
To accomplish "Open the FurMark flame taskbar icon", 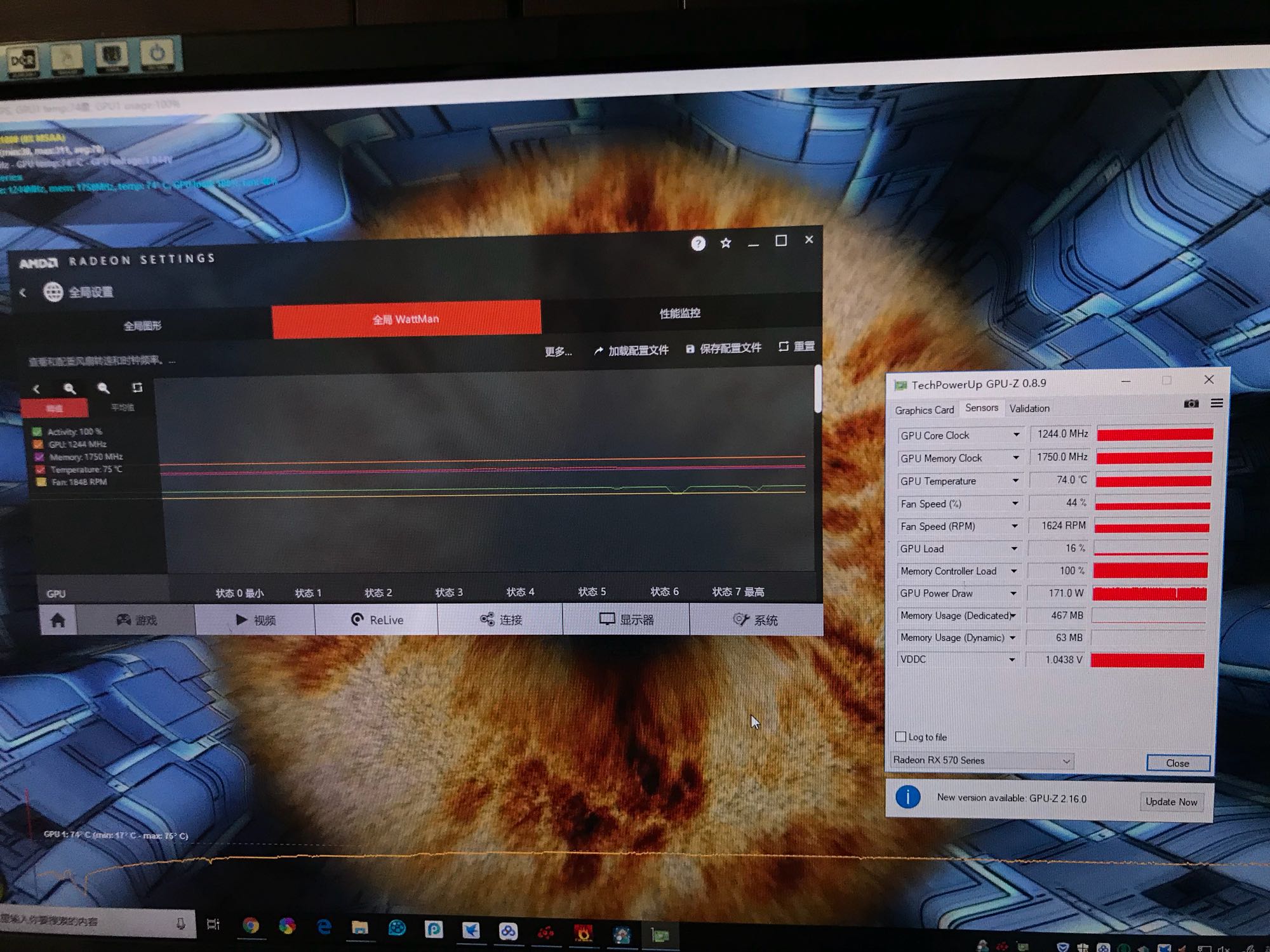I will pos(583,933).
